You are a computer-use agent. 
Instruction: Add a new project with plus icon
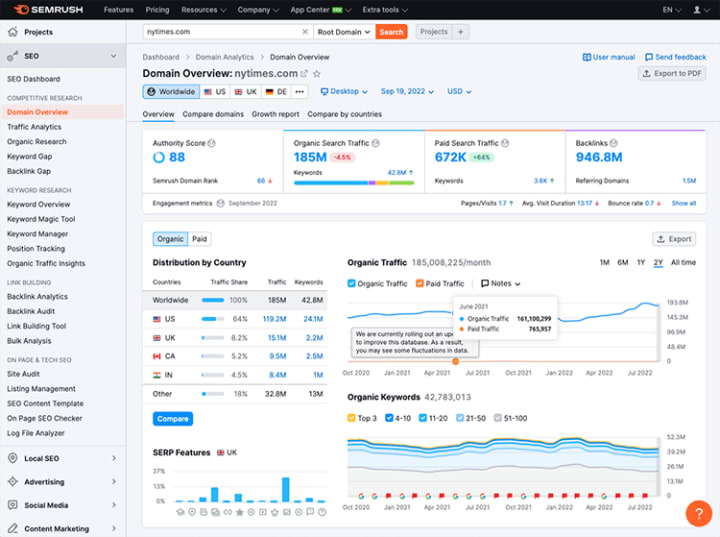461,32
